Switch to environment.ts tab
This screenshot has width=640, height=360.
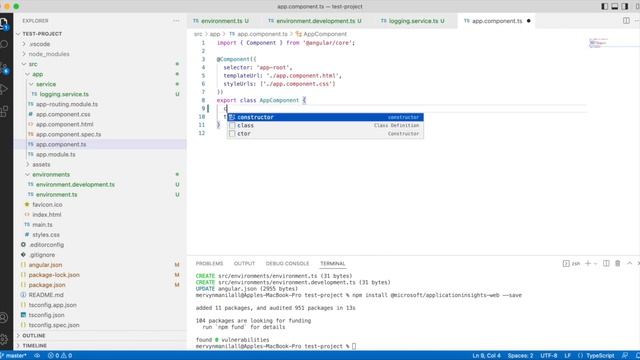221,21
